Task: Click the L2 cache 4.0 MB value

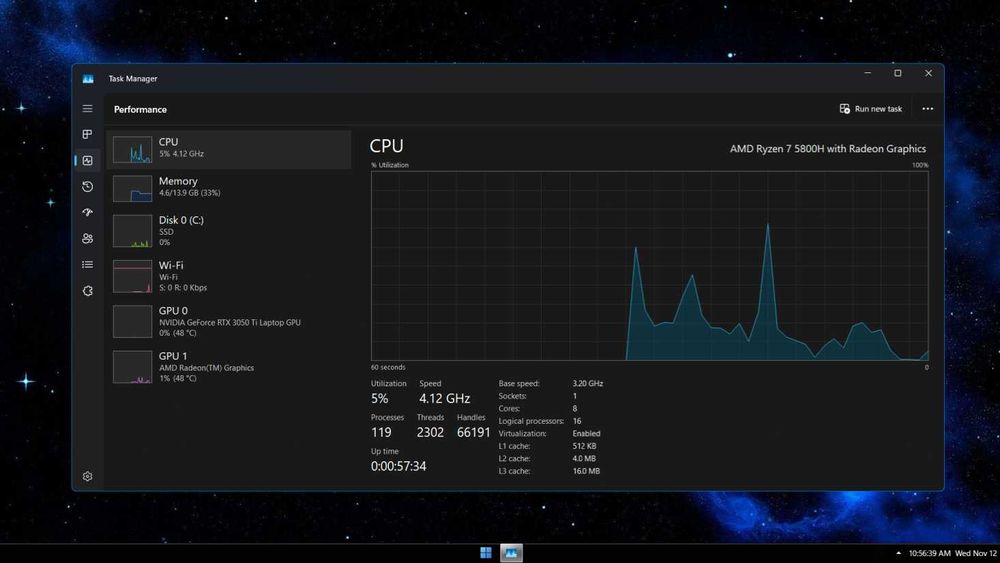Action: point(584,458)
